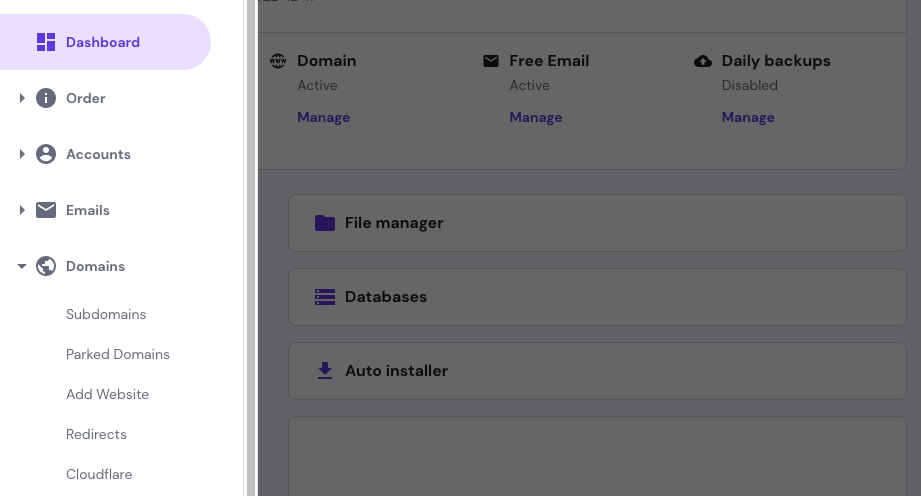Go to Redirects in Domains menu
The height and width of the screenshot is (496, 921).
pyautogui.click(x=96, y=434)
